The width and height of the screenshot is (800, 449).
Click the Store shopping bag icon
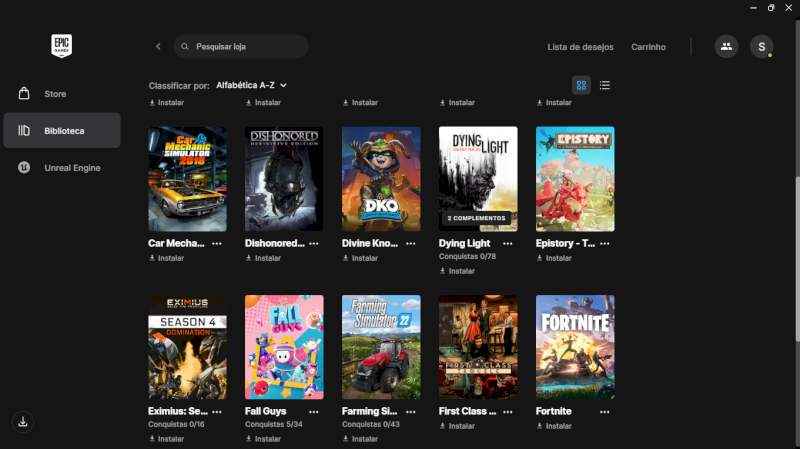pos(24,93)
